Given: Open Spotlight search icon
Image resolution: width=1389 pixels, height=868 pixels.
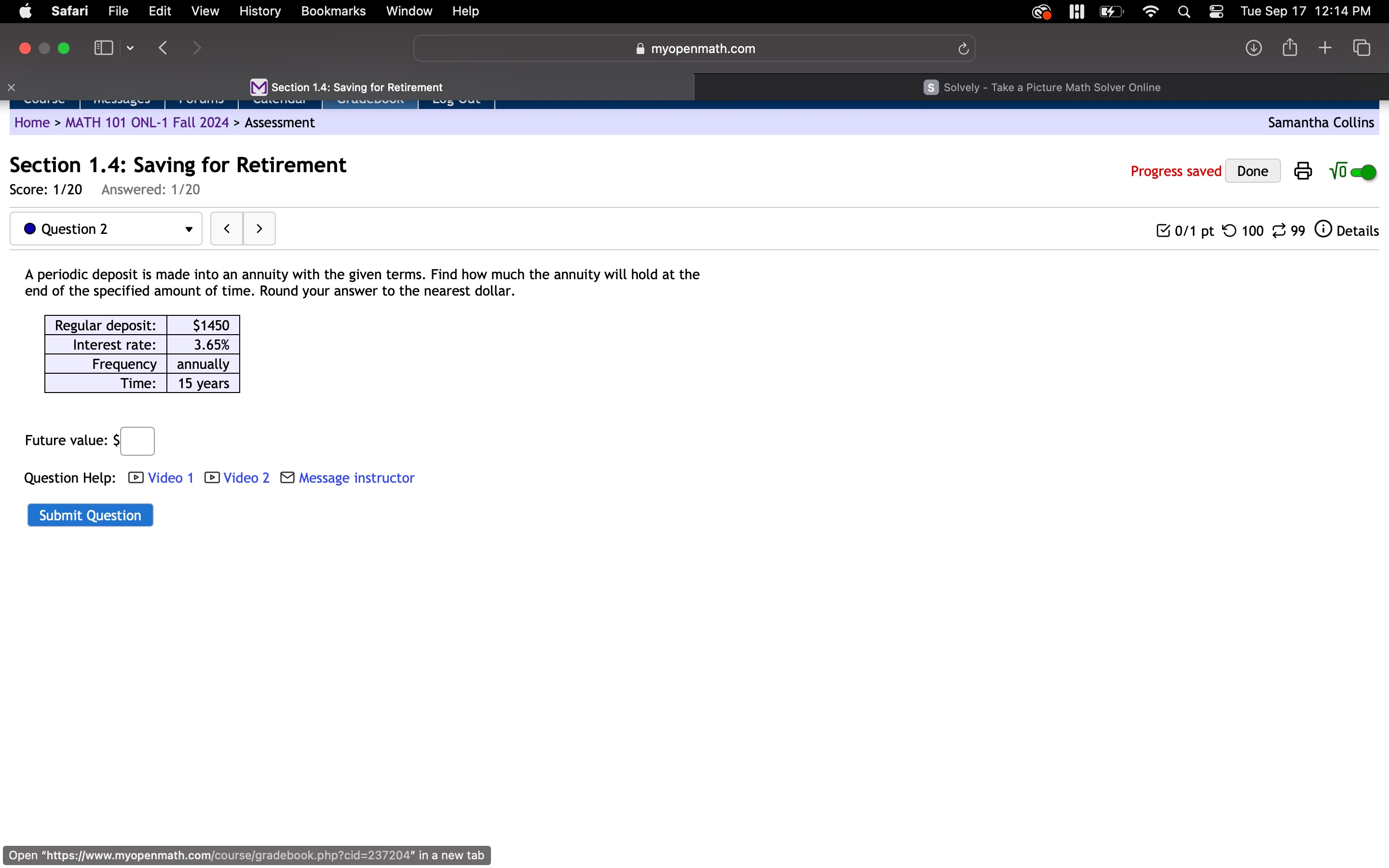Looking at the screenshot, I should tap(1184, 11).
